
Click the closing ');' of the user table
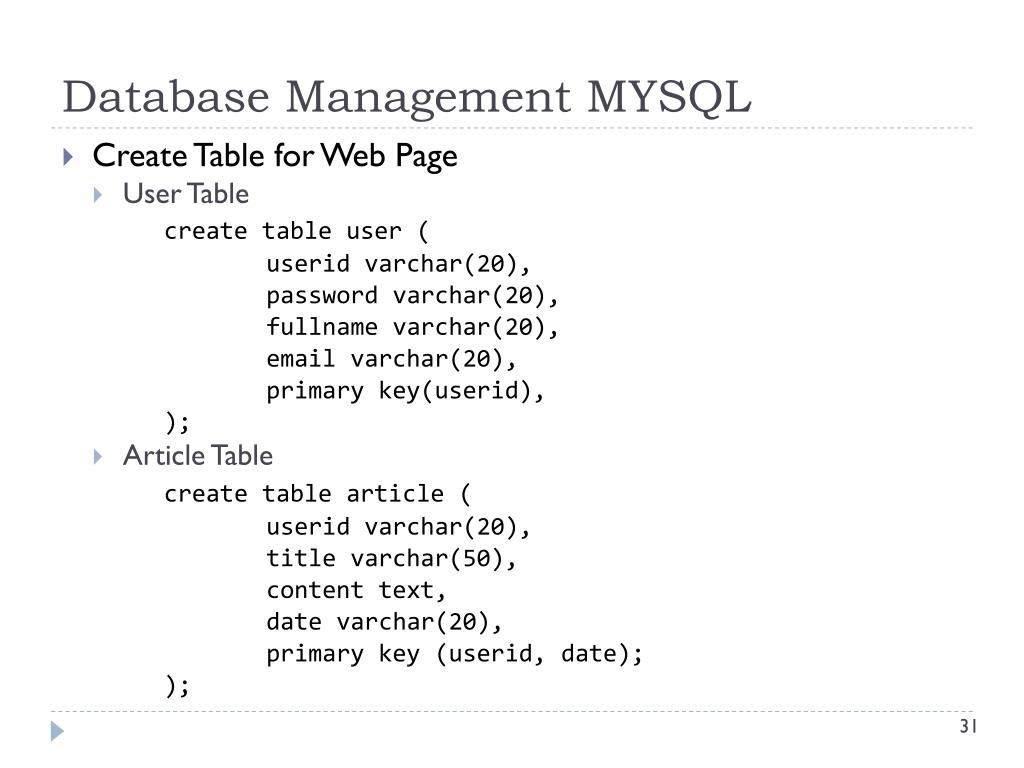coord(177,423)
